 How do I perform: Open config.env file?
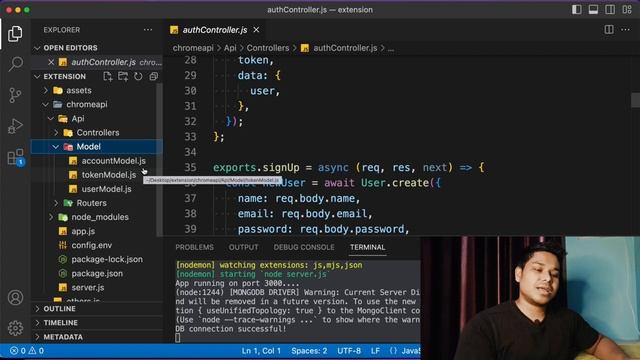(91, 245)
